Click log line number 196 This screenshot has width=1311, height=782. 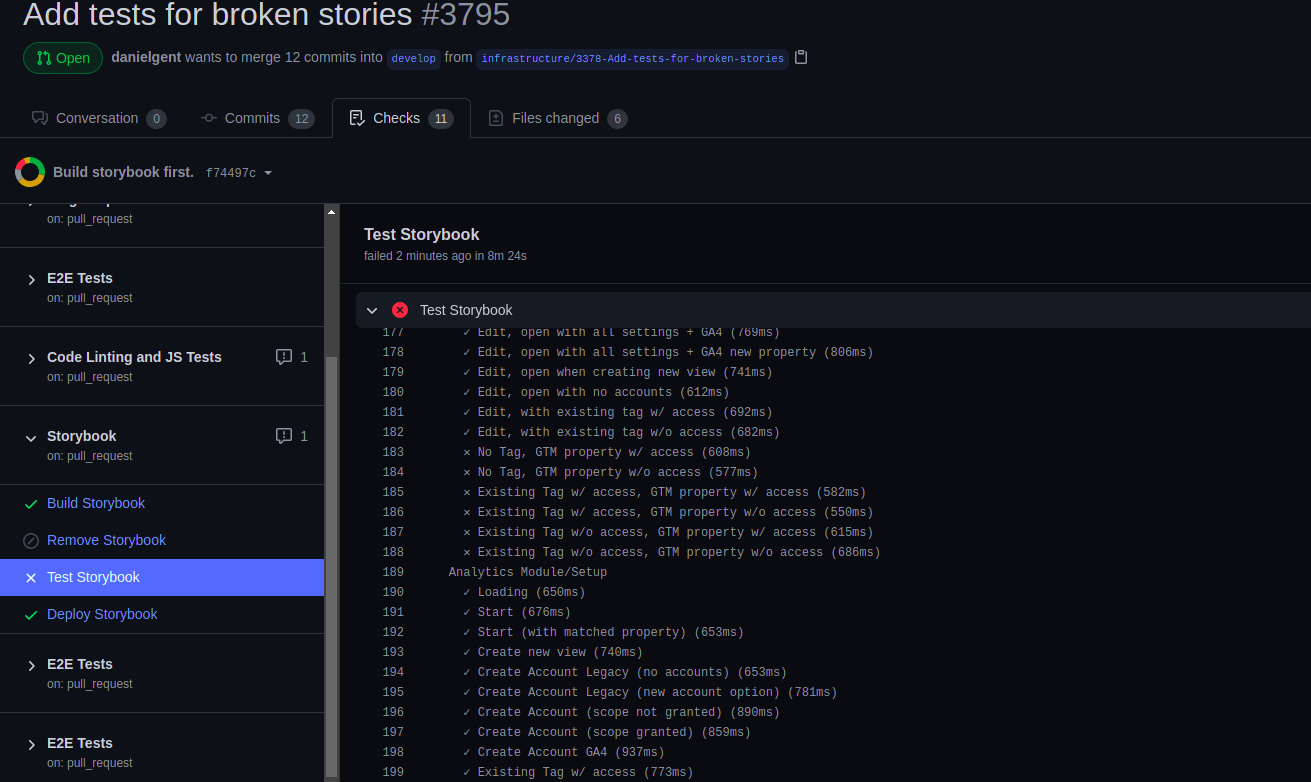tap(393, 712)
